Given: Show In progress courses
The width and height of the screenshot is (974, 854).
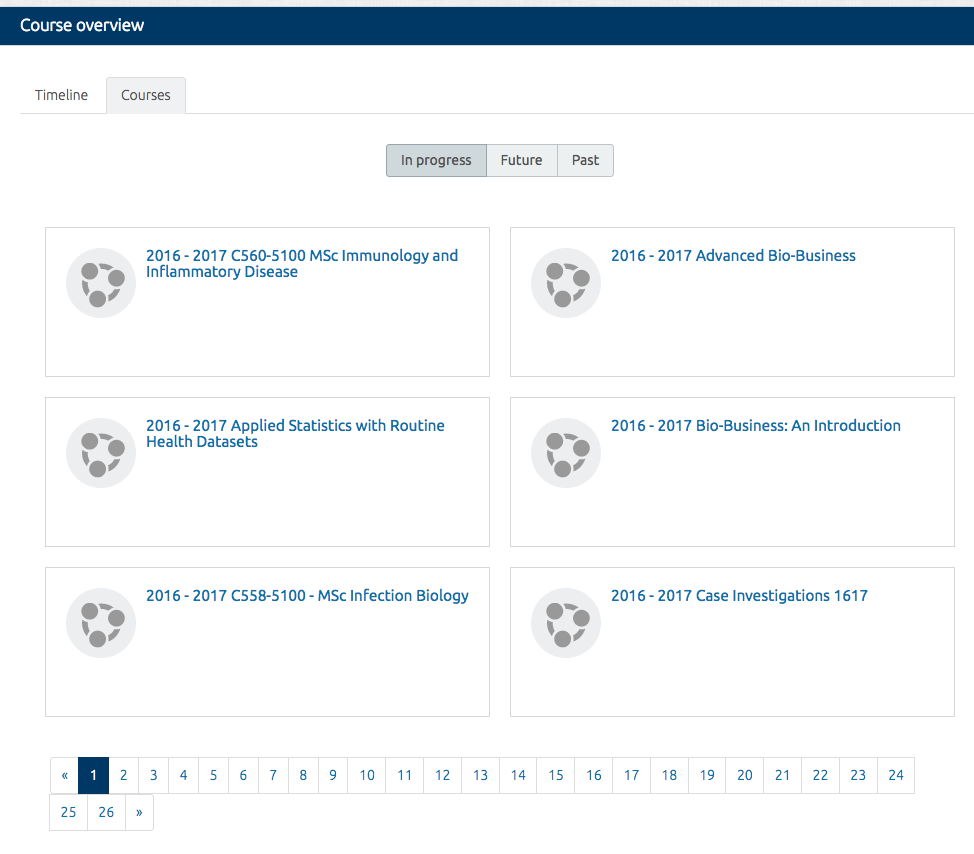Looking at the screenshot, I should click(436, 160).
